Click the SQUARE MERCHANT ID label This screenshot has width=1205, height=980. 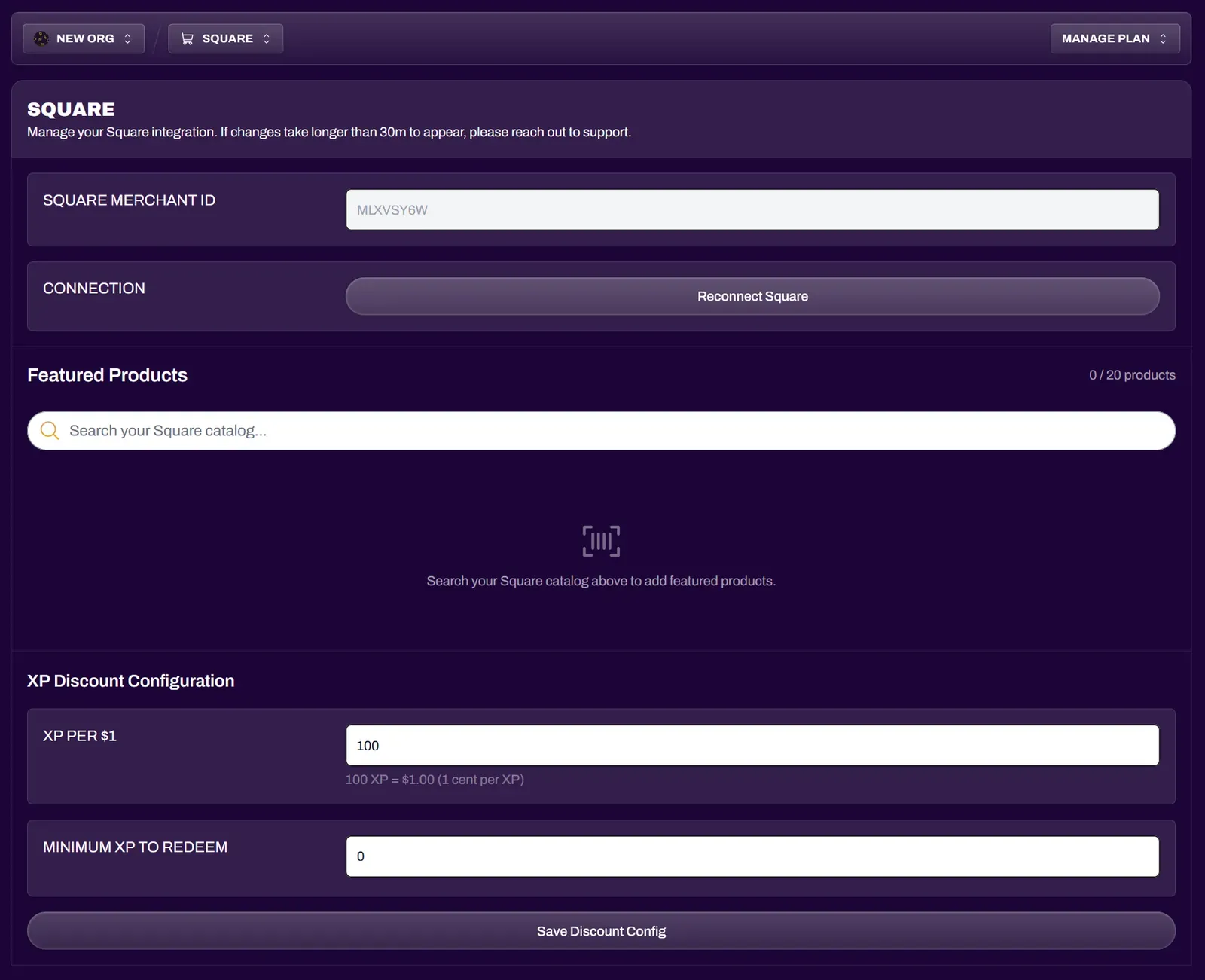pyautogui.click(x=129, y=200)
